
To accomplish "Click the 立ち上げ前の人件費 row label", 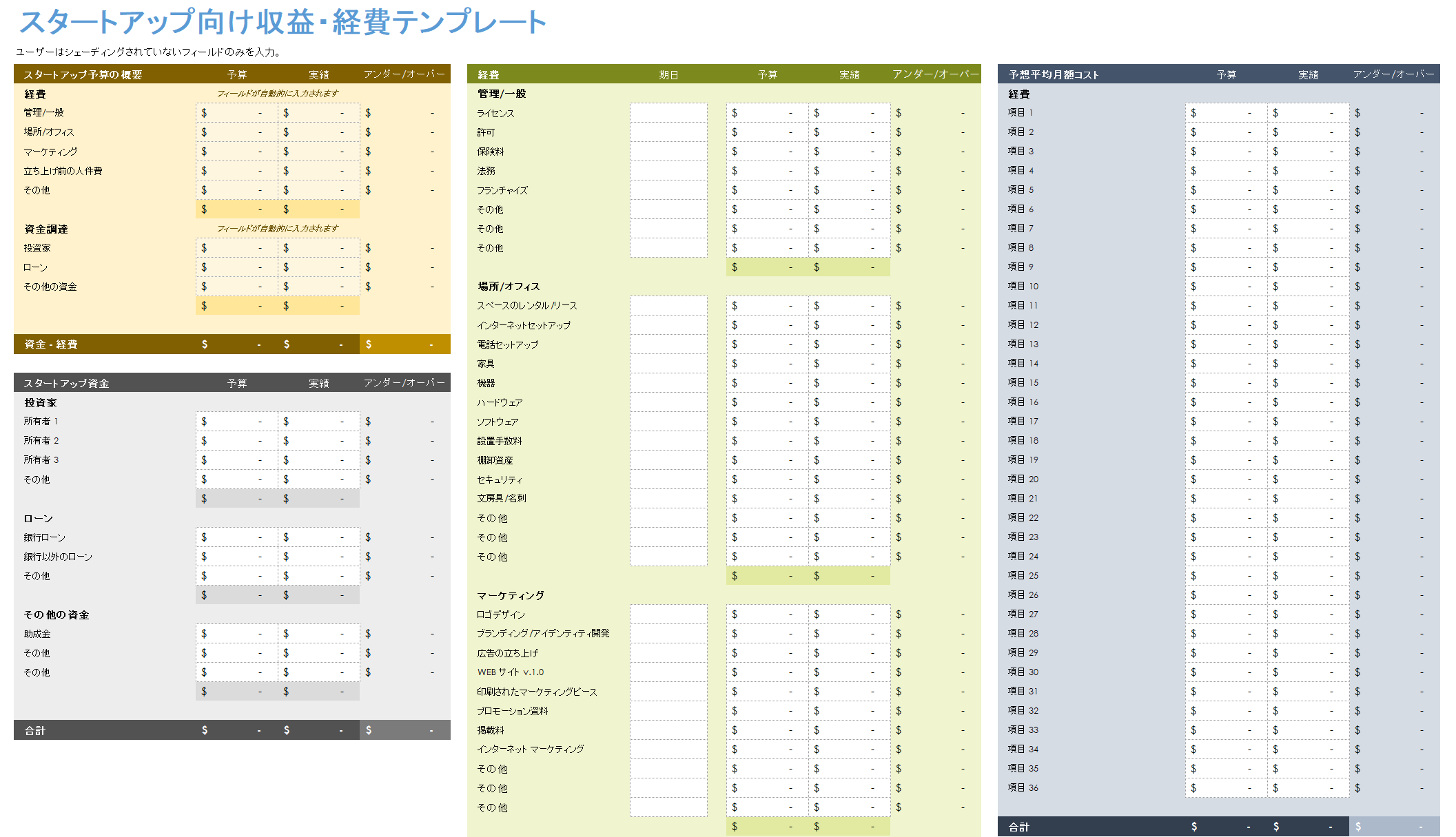I will click(63, 171).
